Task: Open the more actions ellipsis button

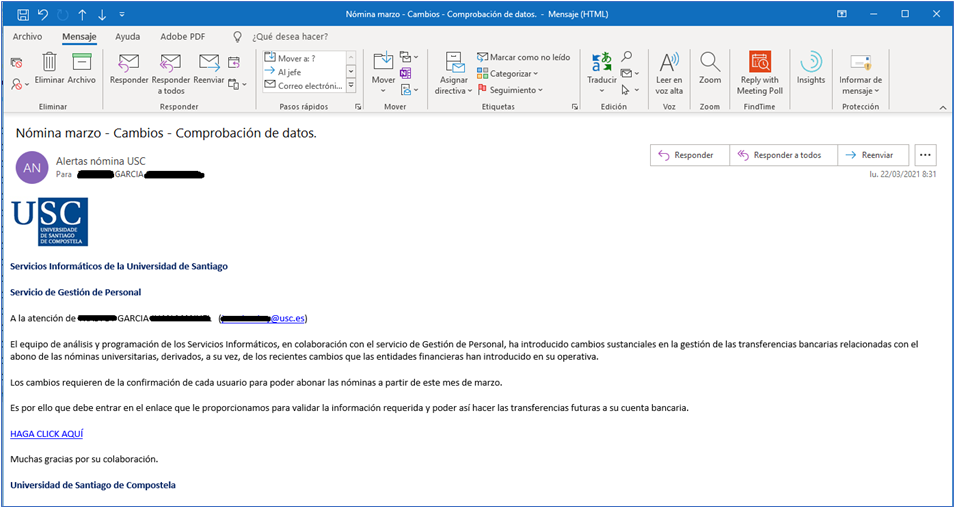Action: click(x=925, y=155)
